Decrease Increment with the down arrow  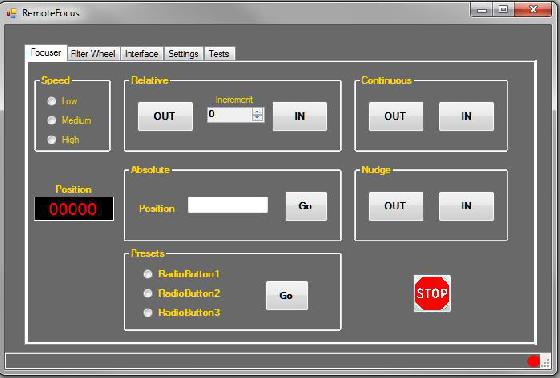pyautogui.click(x=258, y=118)
